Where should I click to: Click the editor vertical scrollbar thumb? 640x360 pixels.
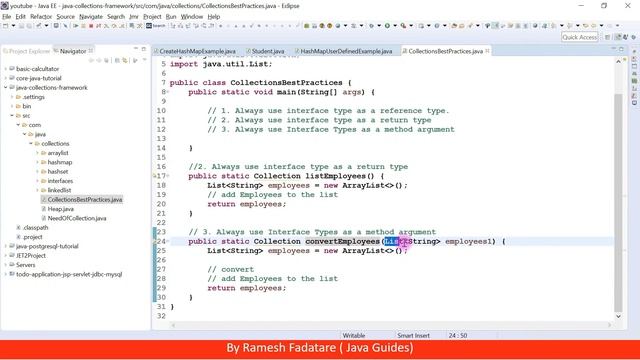618,202
